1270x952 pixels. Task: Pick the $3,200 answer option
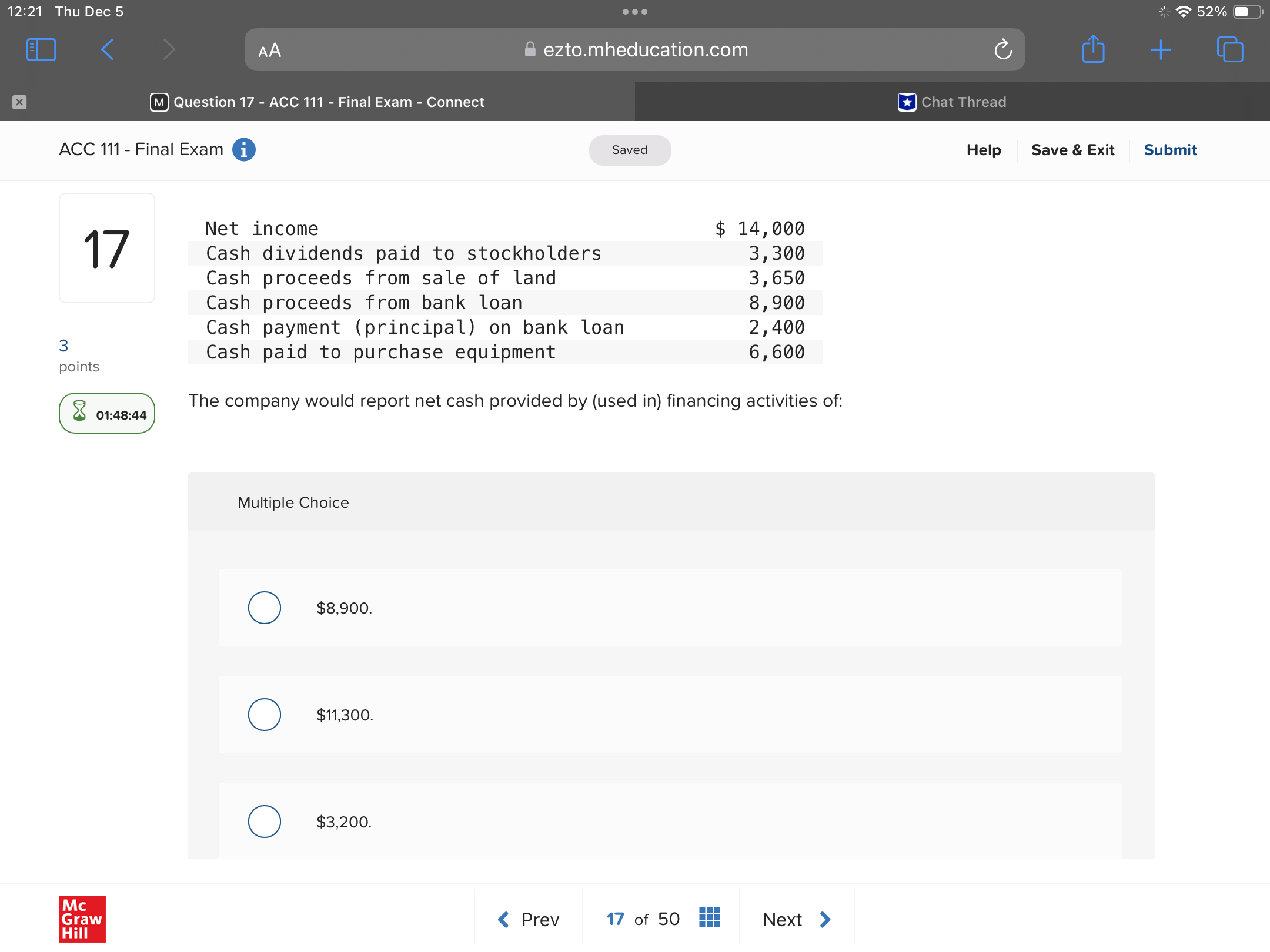point(265,822)
